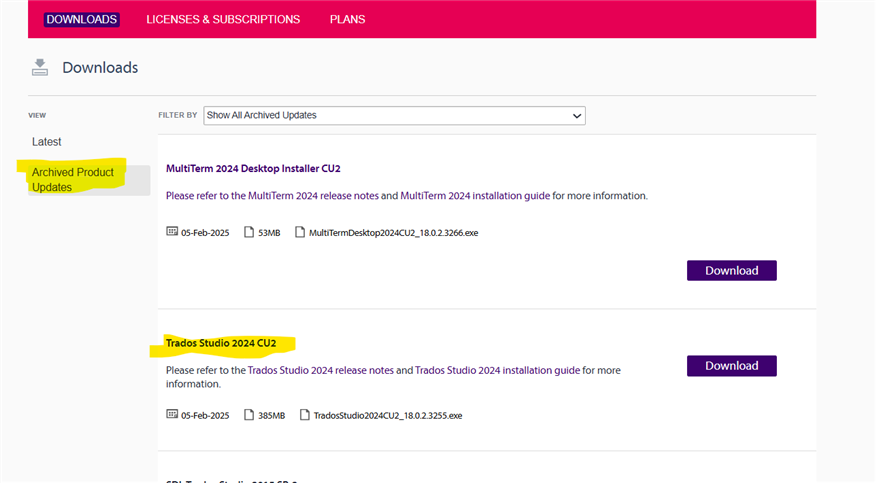Open the DOWNLOADS tab
The image size is (876, 483).
(82, 19)
